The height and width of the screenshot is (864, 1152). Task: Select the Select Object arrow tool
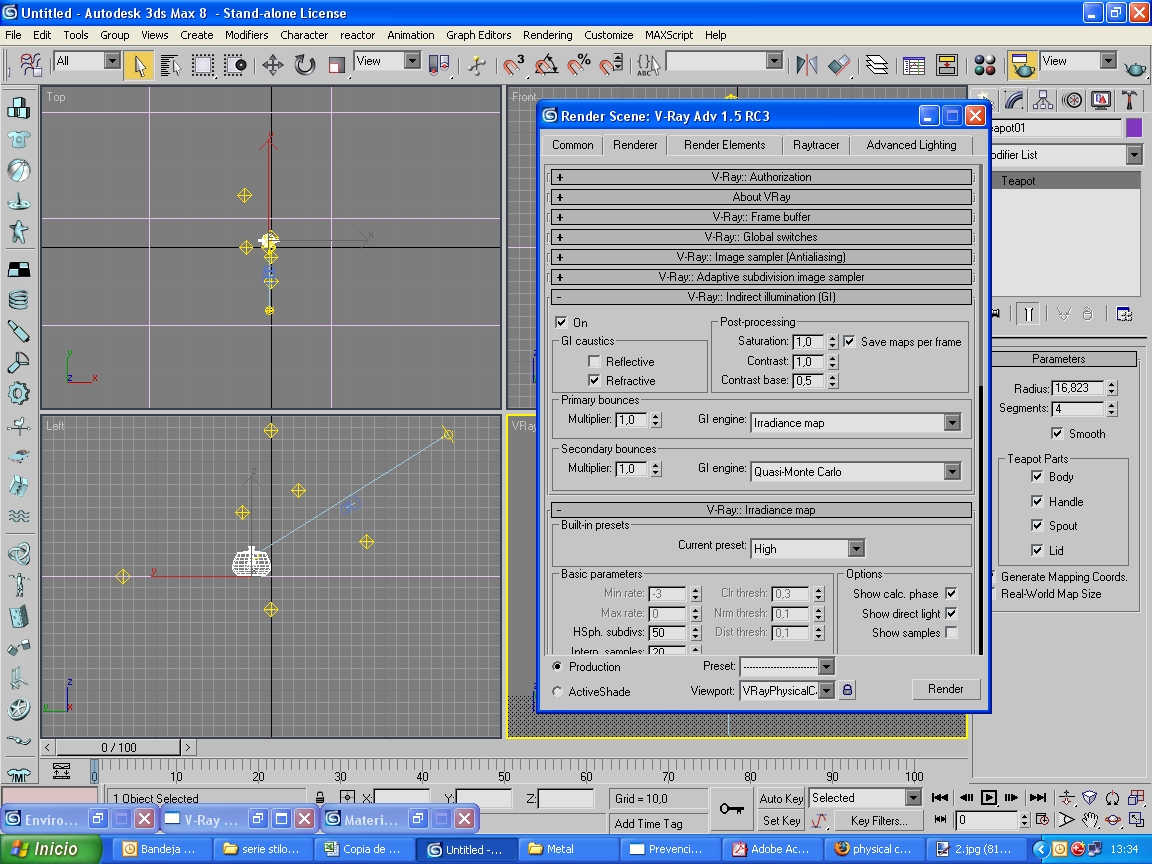139,65
